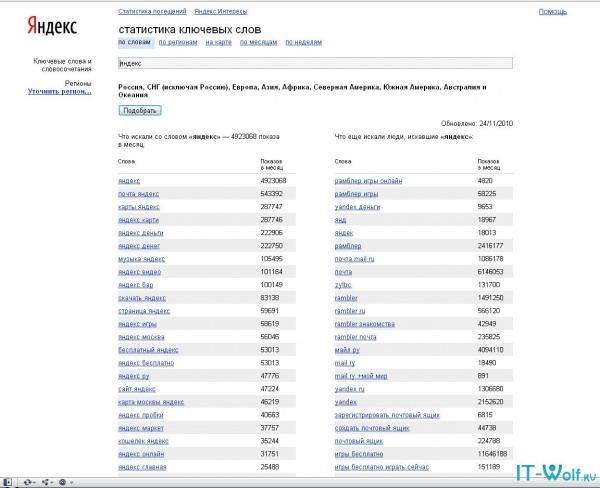Open 'яндекс маркет' keyword link
Screen dimensions: 600x488
(141, 428)
